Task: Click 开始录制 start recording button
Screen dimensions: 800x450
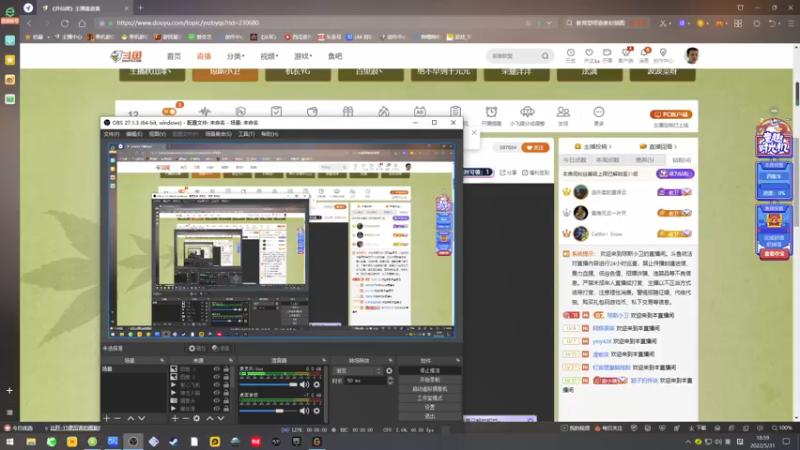Action: point(430,380)
